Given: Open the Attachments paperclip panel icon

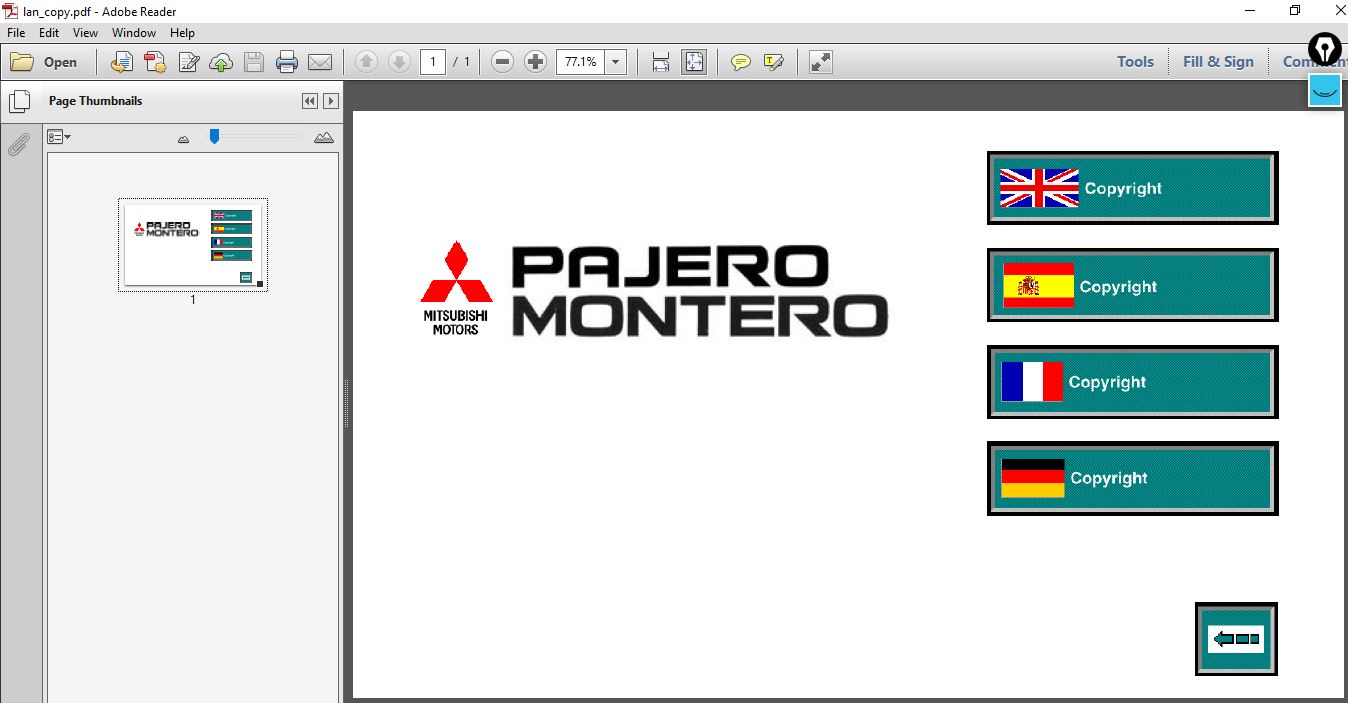Looking at the screenshot, I should pyautogui.click(x=19, y=145).
